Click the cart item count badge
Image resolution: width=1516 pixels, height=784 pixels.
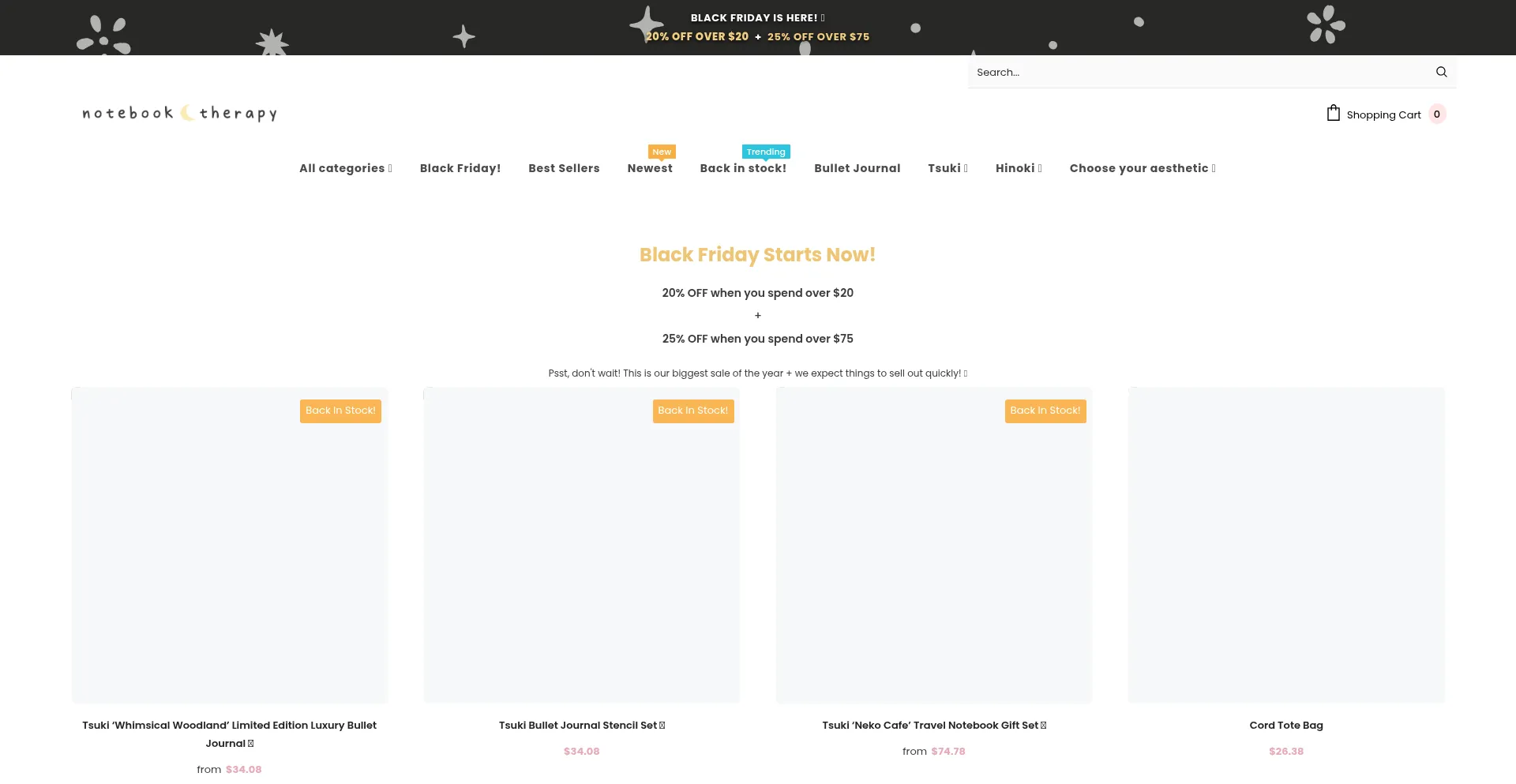[1436, 114]
